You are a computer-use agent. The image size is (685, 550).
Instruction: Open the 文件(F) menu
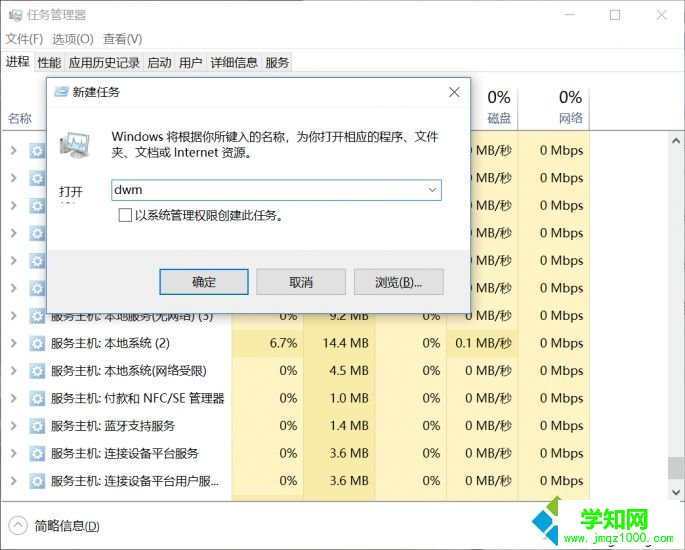(24, 39)
